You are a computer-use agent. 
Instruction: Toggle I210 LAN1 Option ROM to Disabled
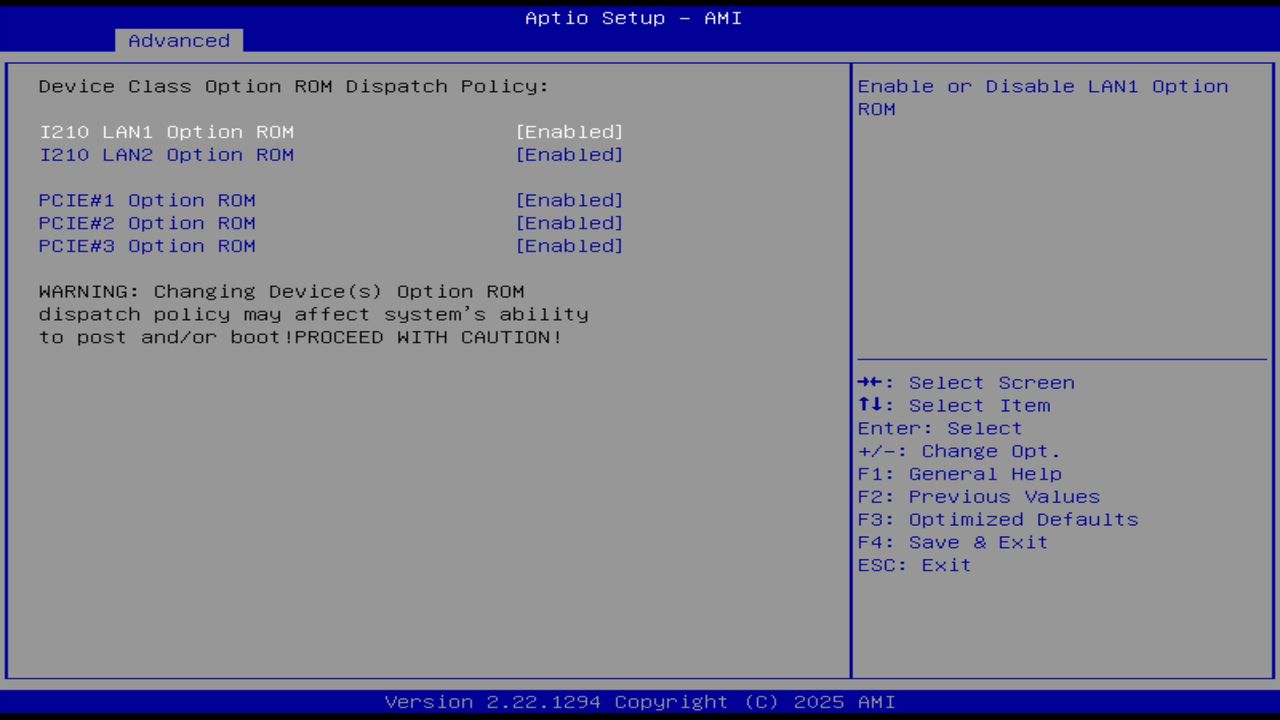569,131
